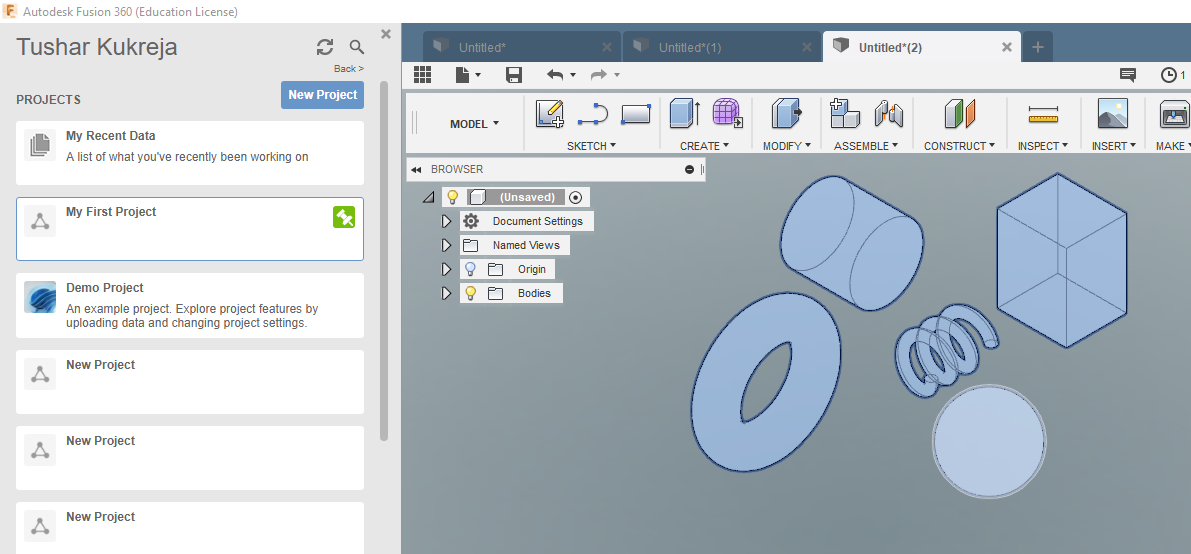Screen dimensions: 1191x554
Task: Open the undo history dropdown arrow
Action: pos(573,75)
